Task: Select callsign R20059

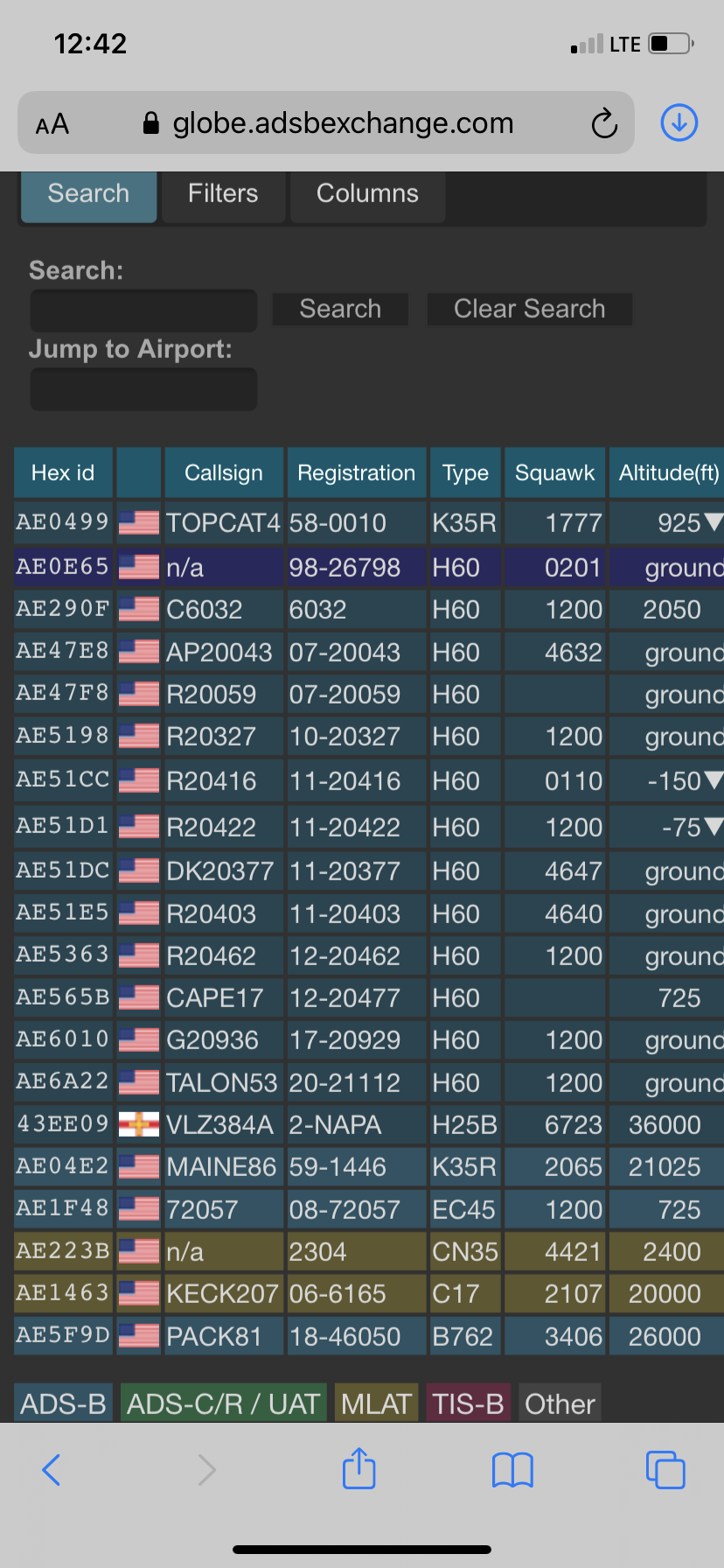Action: click(x=212, y=694)
